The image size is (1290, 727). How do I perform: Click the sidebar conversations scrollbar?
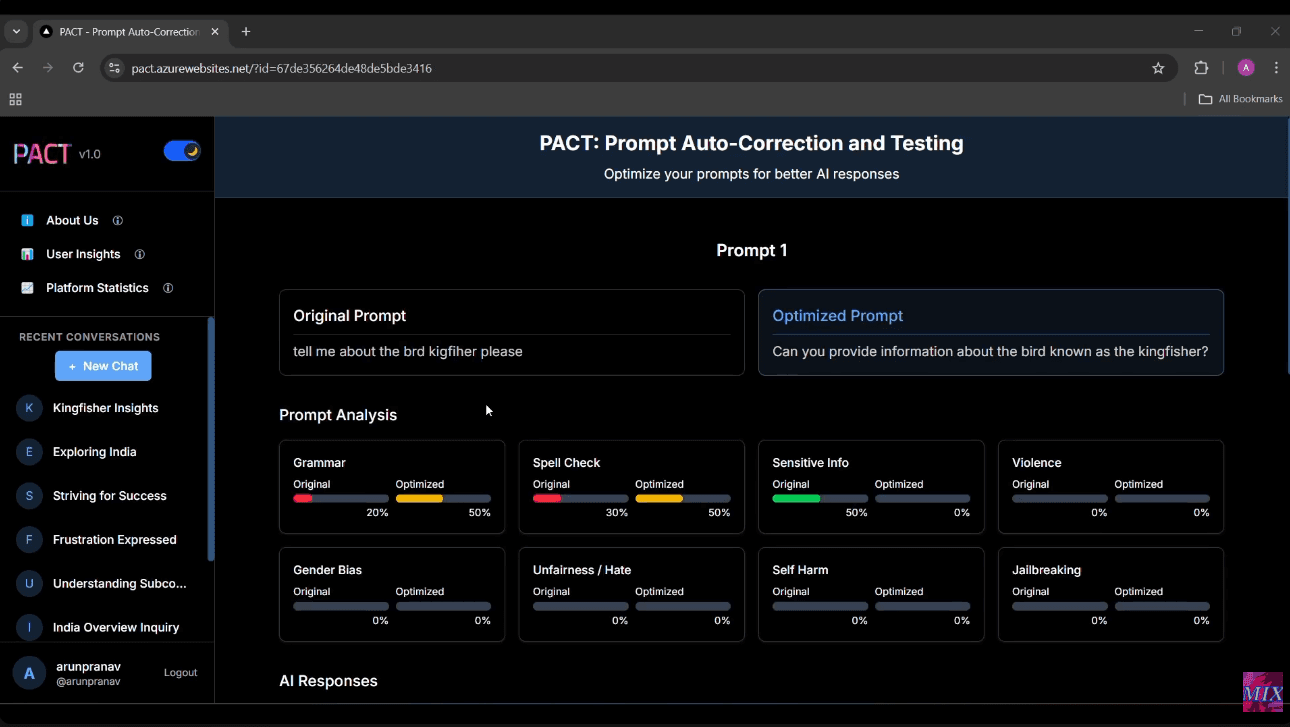210,438
